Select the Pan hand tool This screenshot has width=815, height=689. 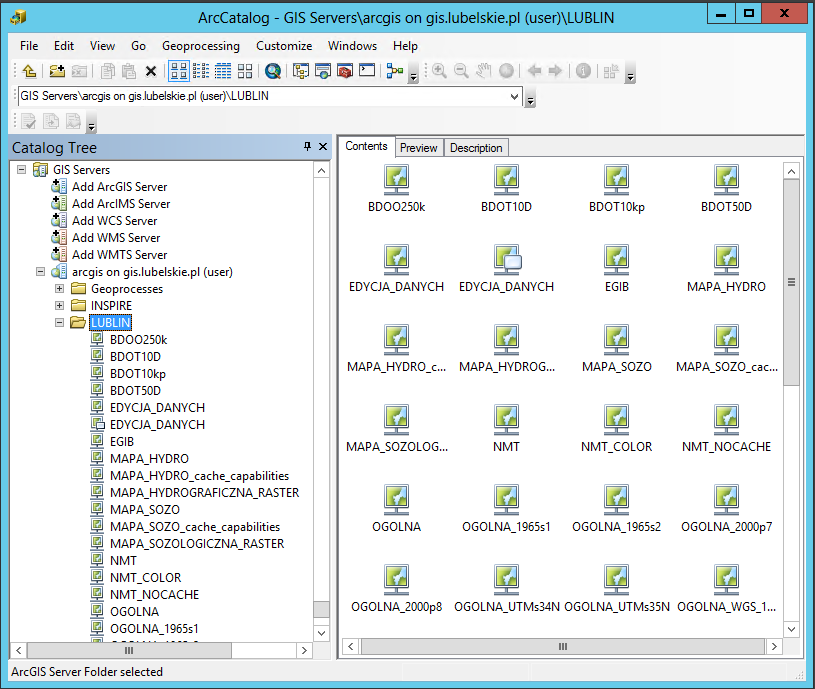pos(484,71)
